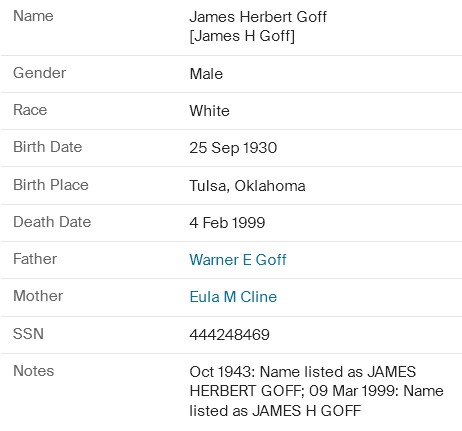The image size is (462, 431).
Task: Click the SSN field label
Action: click(28, 334)
